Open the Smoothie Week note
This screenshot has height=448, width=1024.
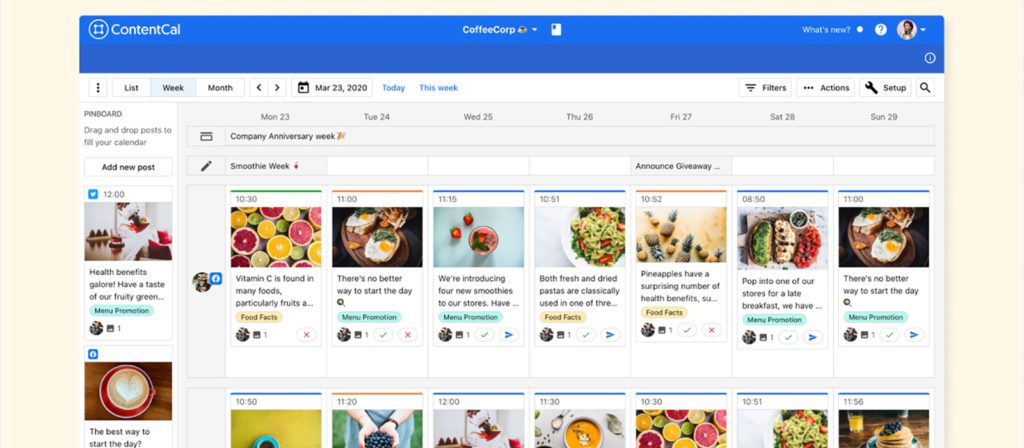[x=276, y=166]
